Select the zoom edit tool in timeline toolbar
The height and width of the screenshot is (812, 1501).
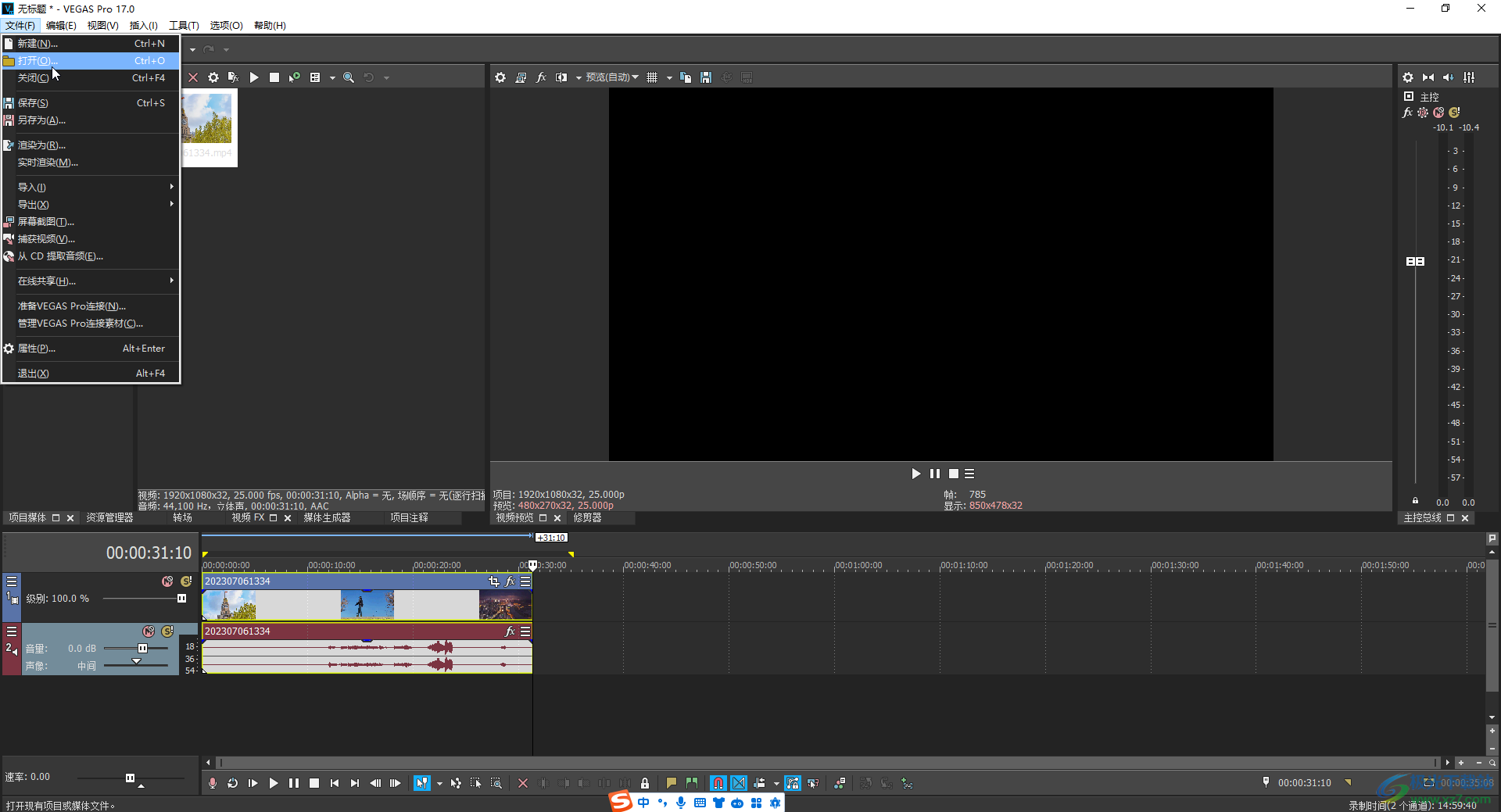(496, 783)
